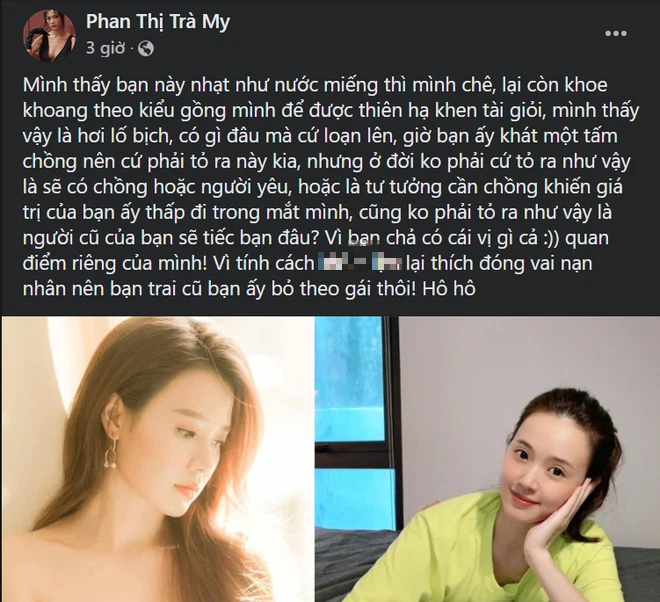This screenshot has height=602, width=660.
Task: Open the Phan Thị Trà My profile link
Action: click(x=158, y=22)
